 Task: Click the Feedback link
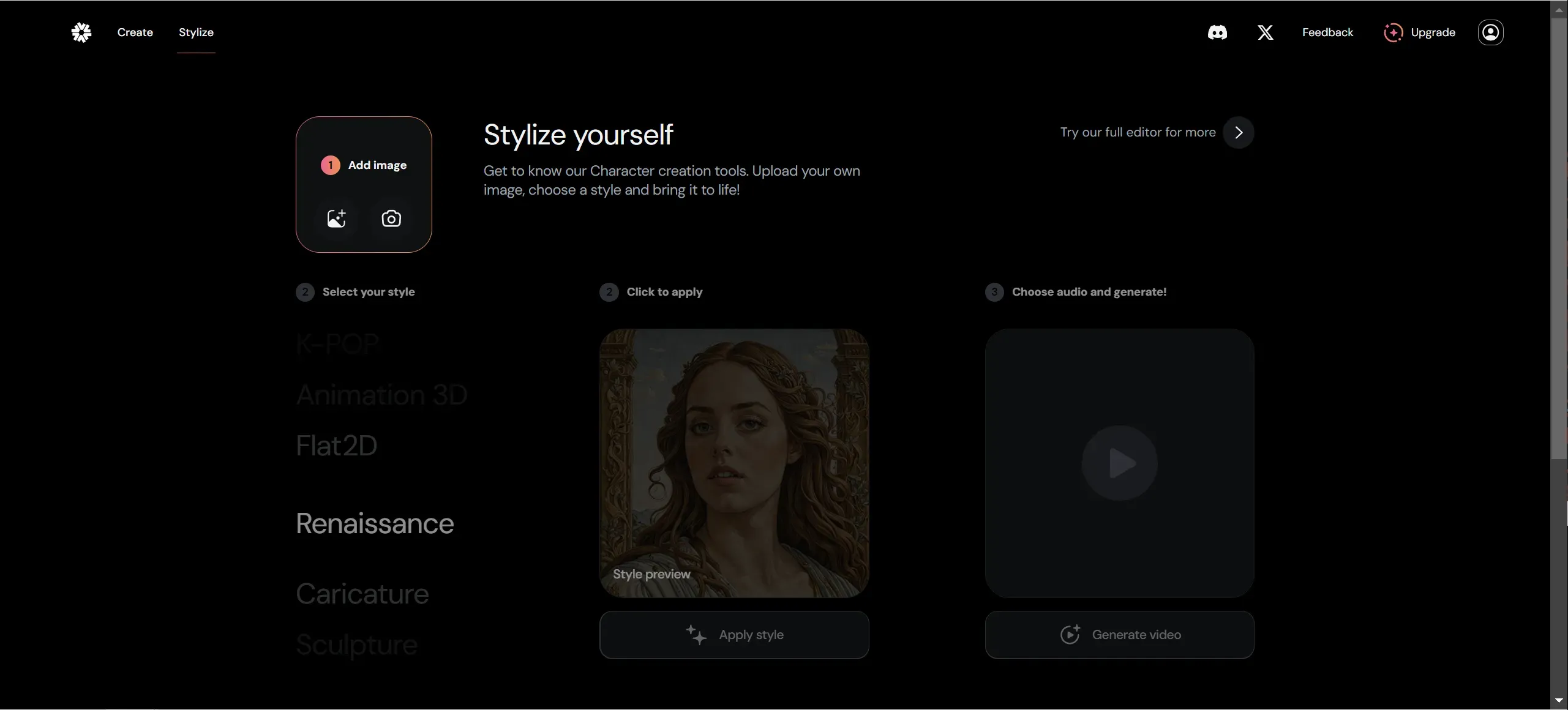click(1327, 32)
